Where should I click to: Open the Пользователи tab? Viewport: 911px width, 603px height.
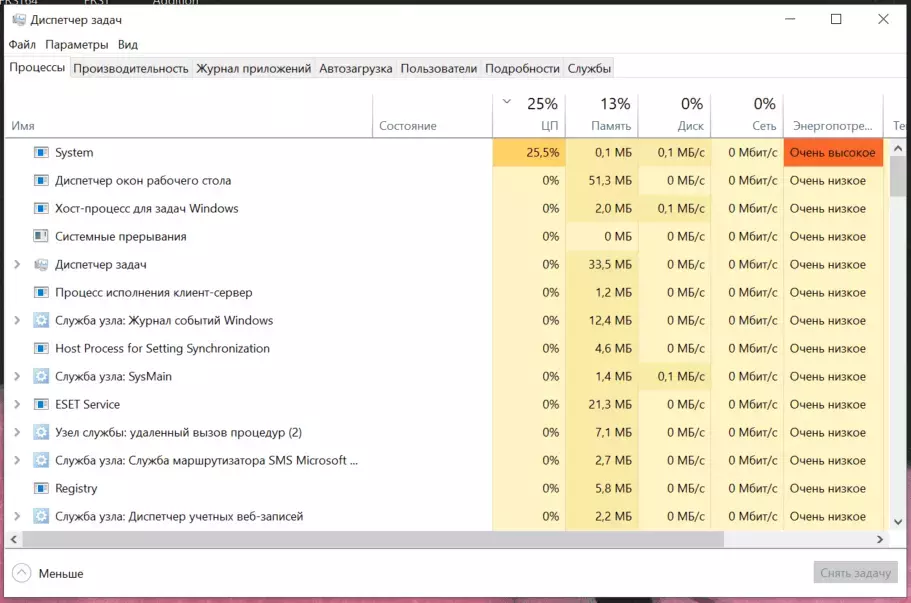click(x=439, y=69)
